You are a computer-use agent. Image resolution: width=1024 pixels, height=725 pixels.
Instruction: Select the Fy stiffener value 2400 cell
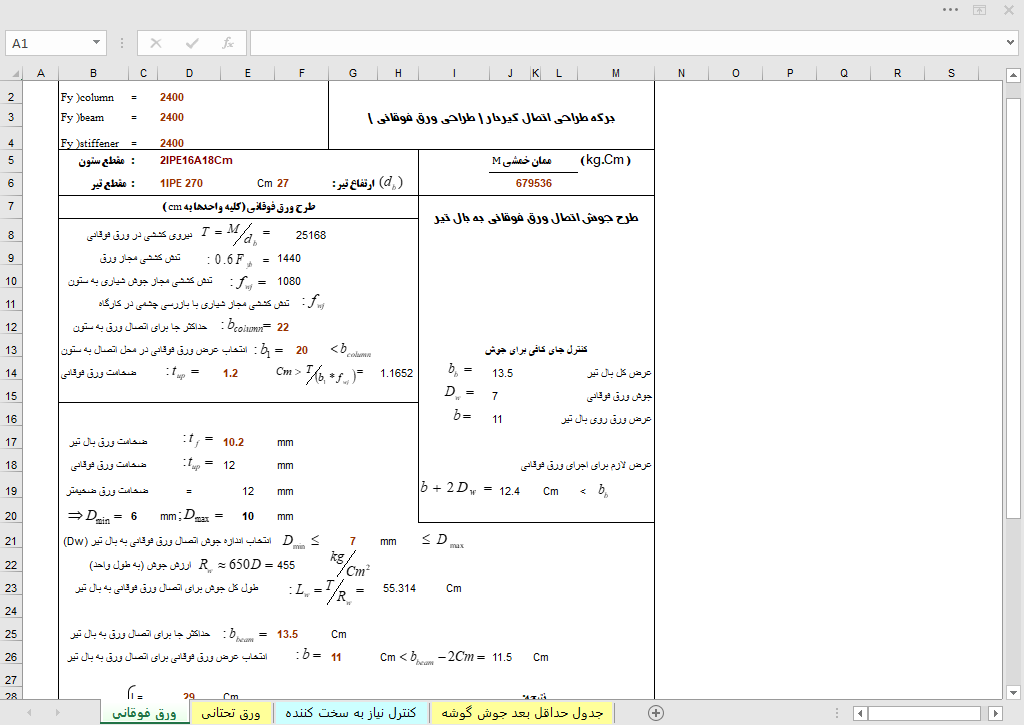tap(172, 143)
